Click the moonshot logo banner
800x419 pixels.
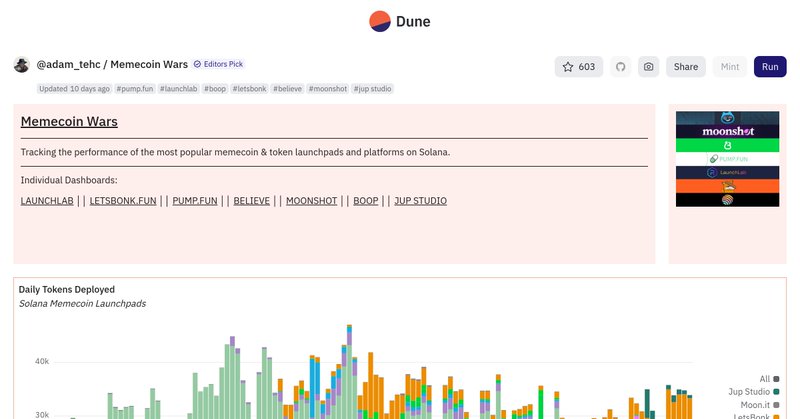click(728, 131)
